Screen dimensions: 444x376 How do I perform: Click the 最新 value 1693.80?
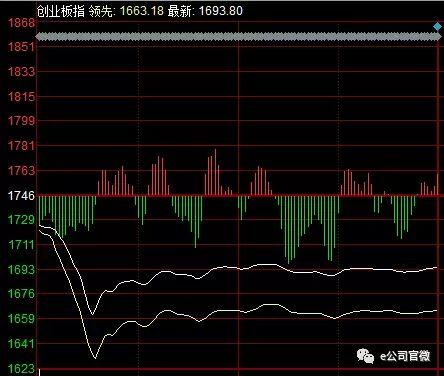click(221, 11)
